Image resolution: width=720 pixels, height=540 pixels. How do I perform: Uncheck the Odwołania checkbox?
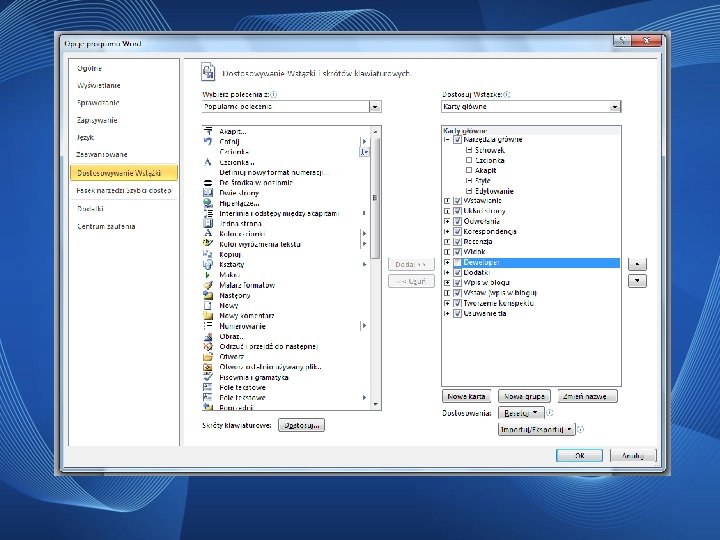click(457, 221)
